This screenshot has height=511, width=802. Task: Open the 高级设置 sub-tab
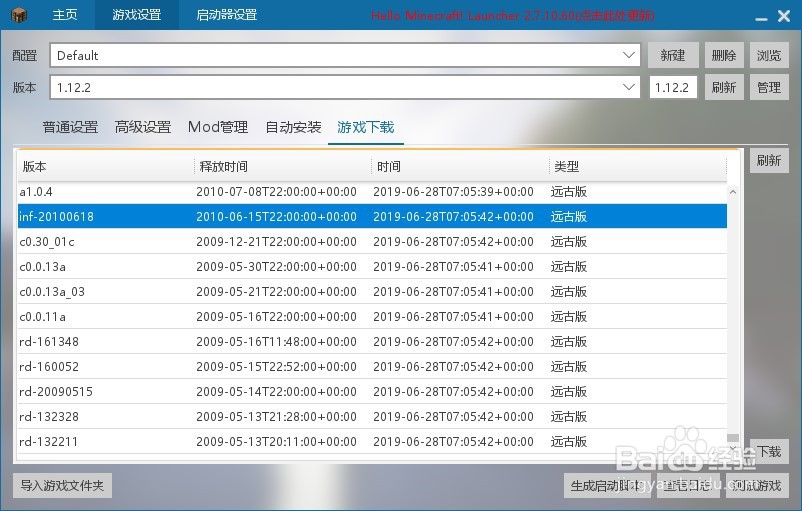[x=143, y=127]
